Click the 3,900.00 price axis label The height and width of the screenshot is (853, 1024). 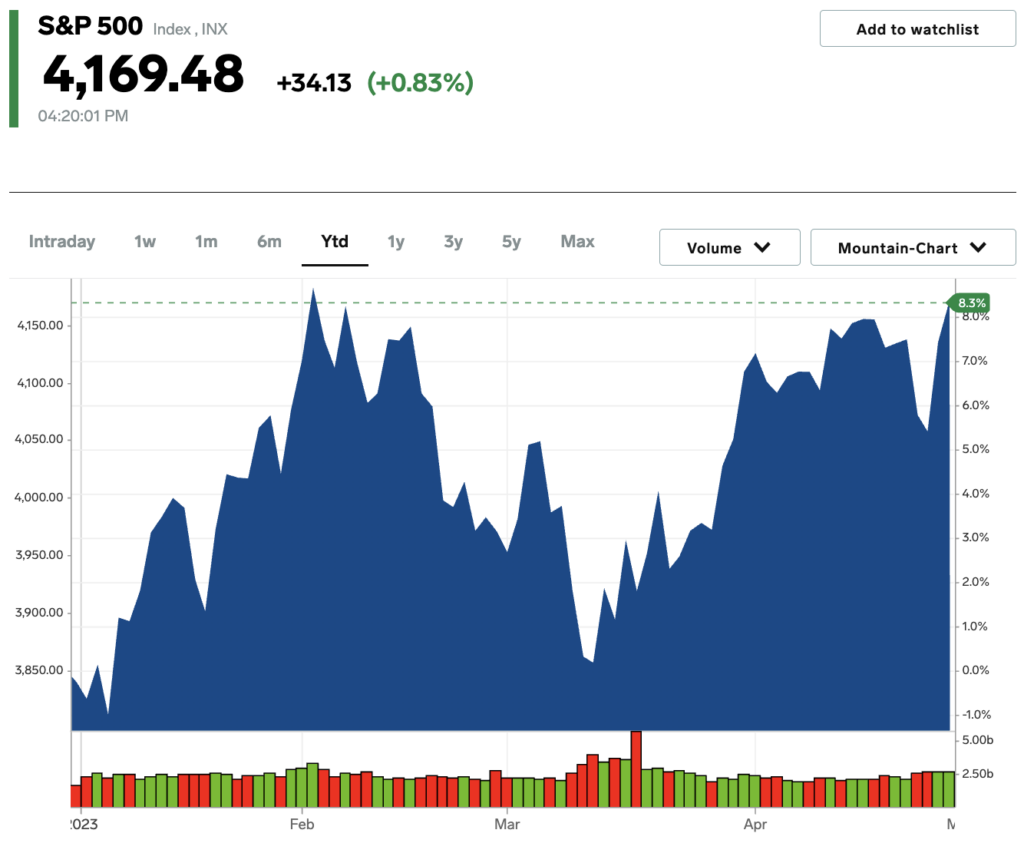39,613
